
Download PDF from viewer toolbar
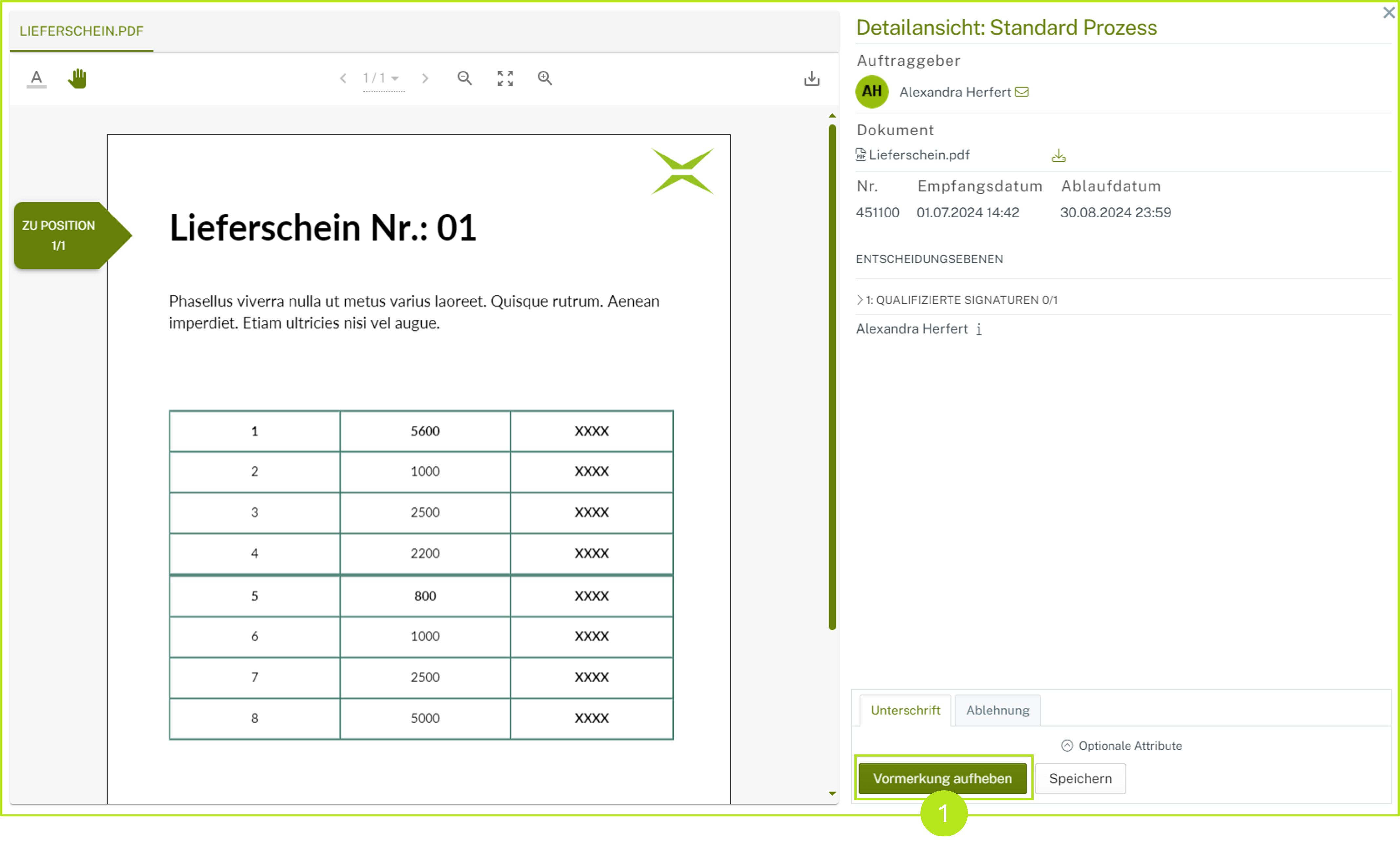tap(811, 78)
